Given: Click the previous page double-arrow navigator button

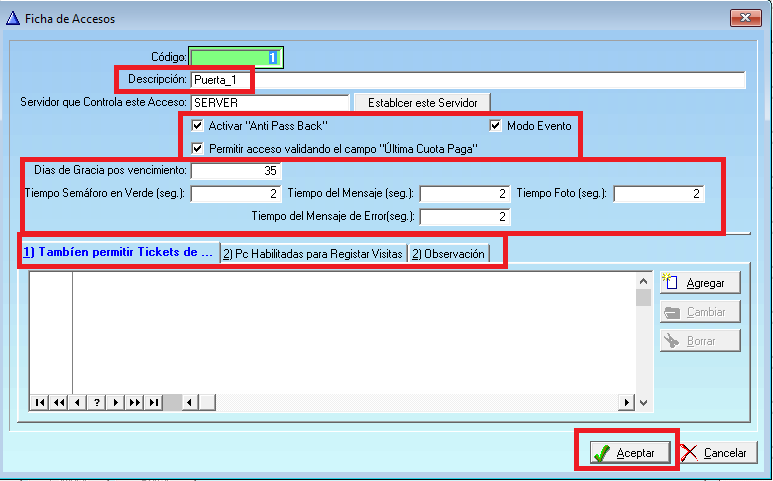Looking at the screenshot, I should [x=59, y=402].
